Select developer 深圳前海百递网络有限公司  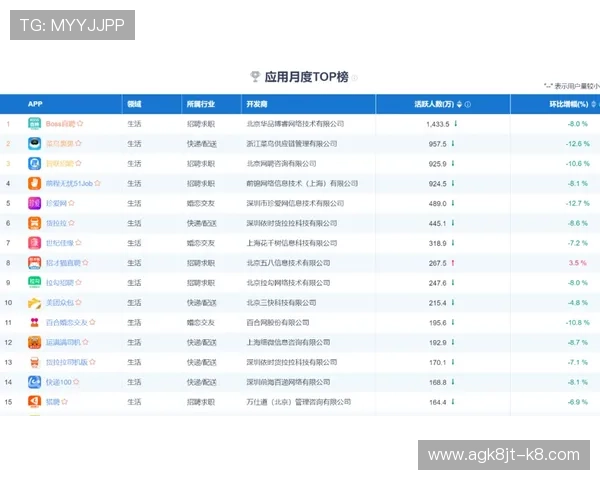[x=288, y=382]
